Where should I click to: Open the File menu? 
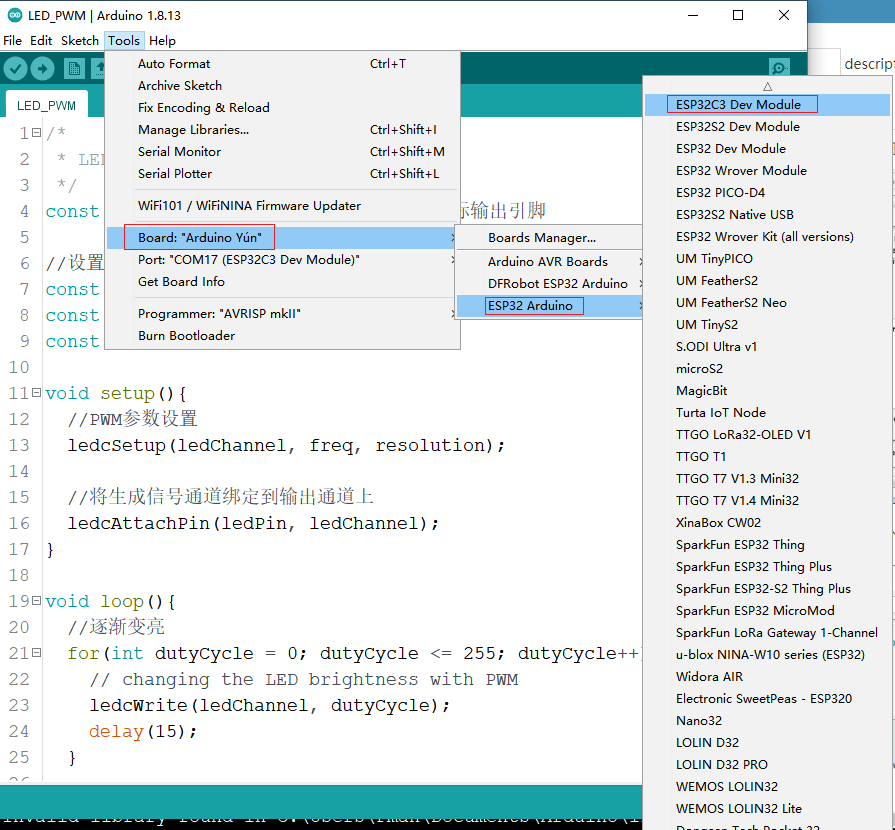tap(13, 41)
